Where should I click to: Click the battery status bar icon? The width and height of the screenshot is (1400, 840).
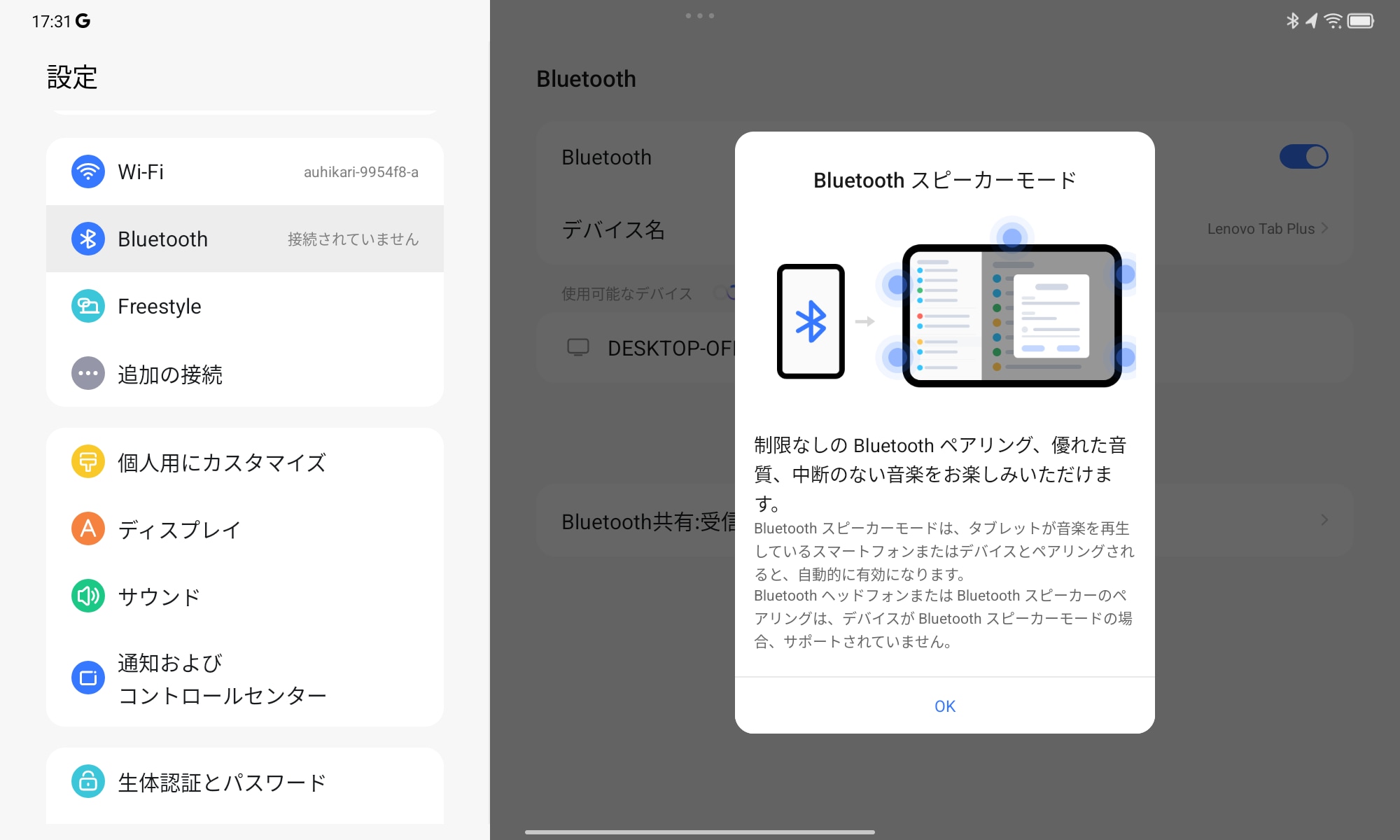(1361, 21)
